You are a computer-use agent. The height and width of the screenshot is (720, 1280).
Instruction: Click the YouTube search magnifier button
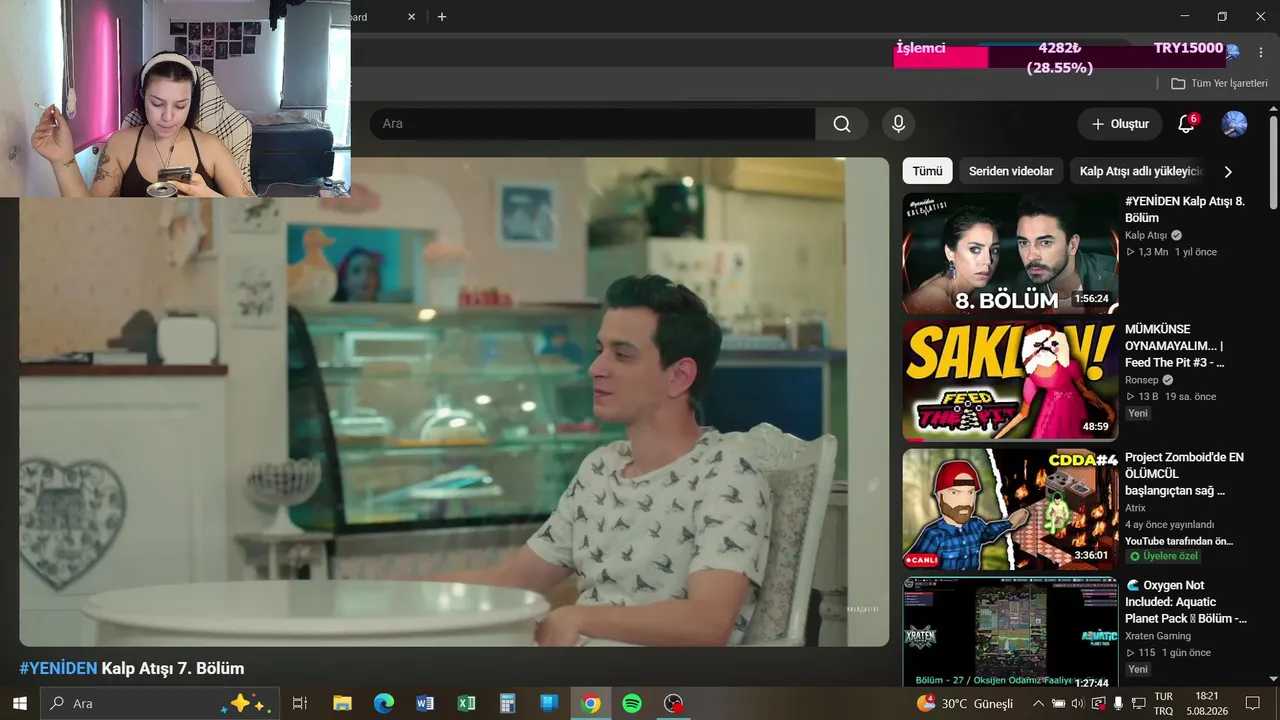(842, 124)
